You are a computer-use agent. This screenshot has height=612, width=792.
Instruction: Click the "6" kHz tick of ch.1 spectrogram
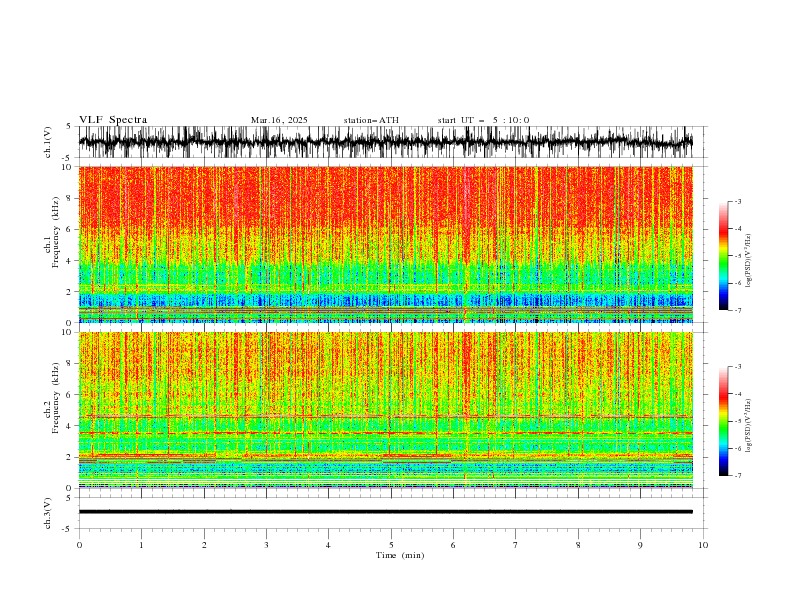(x=70, y=230)
